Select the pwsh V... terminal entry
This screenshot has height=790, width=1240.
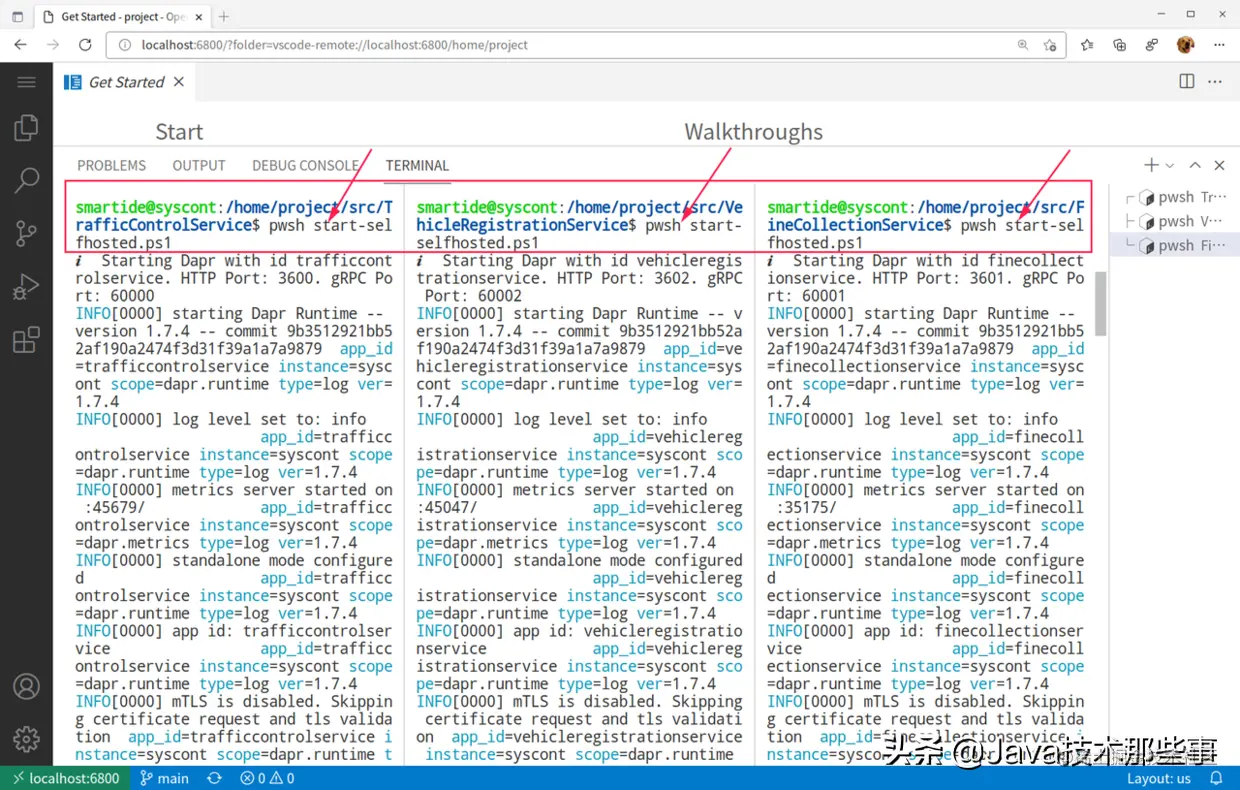(1177, 221)
